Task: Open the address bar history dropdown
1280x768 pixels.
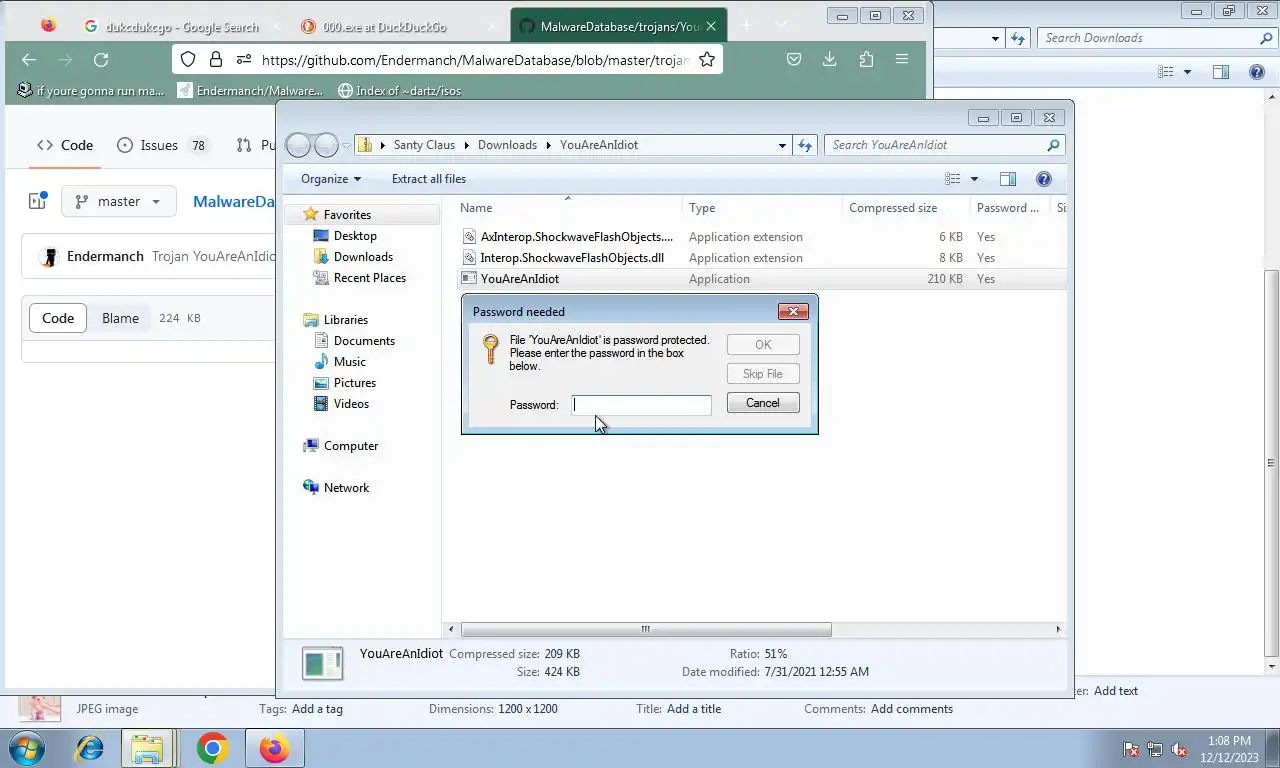Action: click(x=782, y=145)
